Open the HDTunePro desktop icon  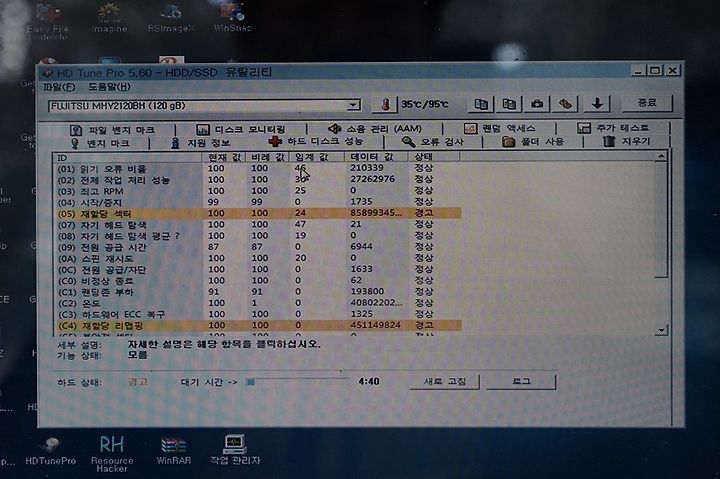[x=50, y=450]
